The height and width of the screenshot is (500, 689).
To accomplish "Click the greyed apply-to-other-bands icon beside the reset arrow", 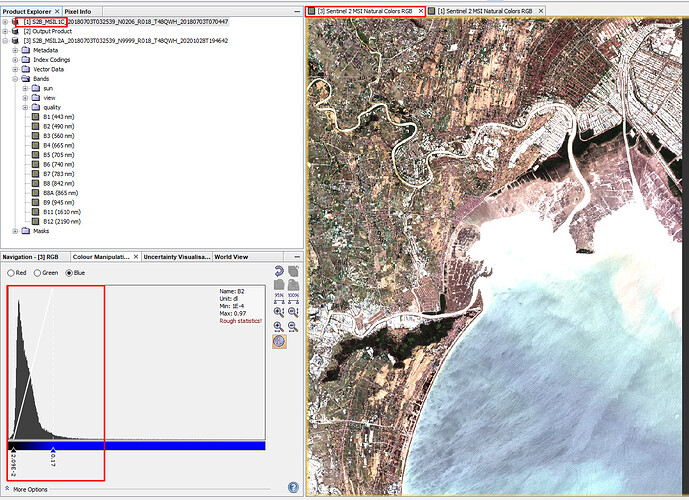I will 293,271.
